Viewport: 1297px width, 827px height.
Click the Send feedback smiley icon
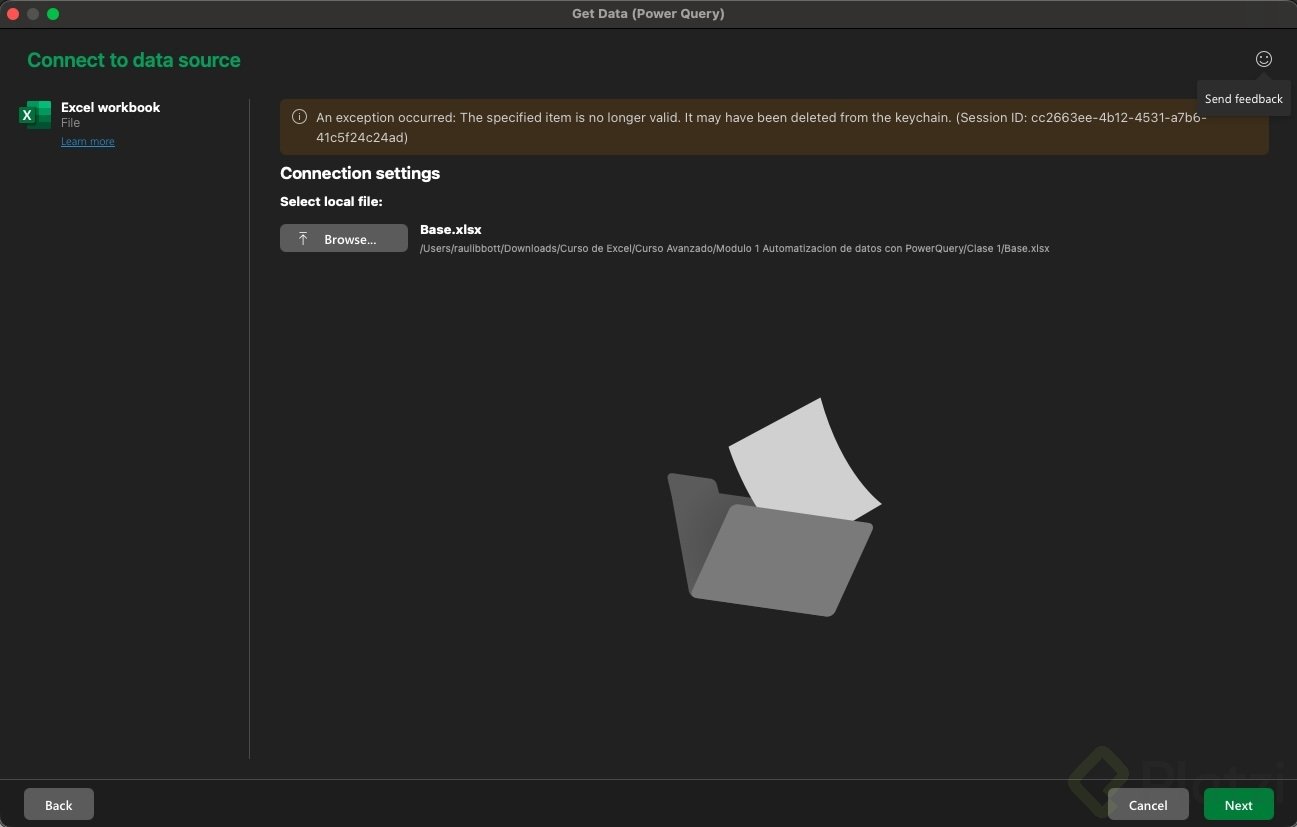click(1264, 59)
